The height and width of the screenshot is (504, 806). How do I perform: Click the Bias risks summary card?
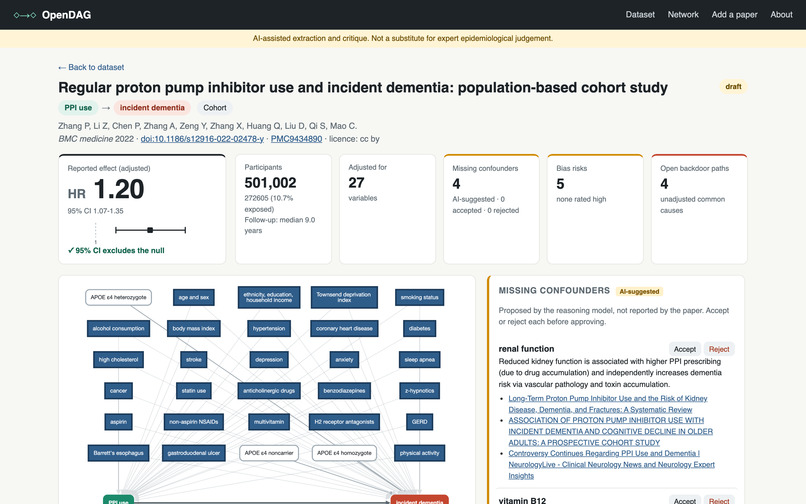click(595, 209)
